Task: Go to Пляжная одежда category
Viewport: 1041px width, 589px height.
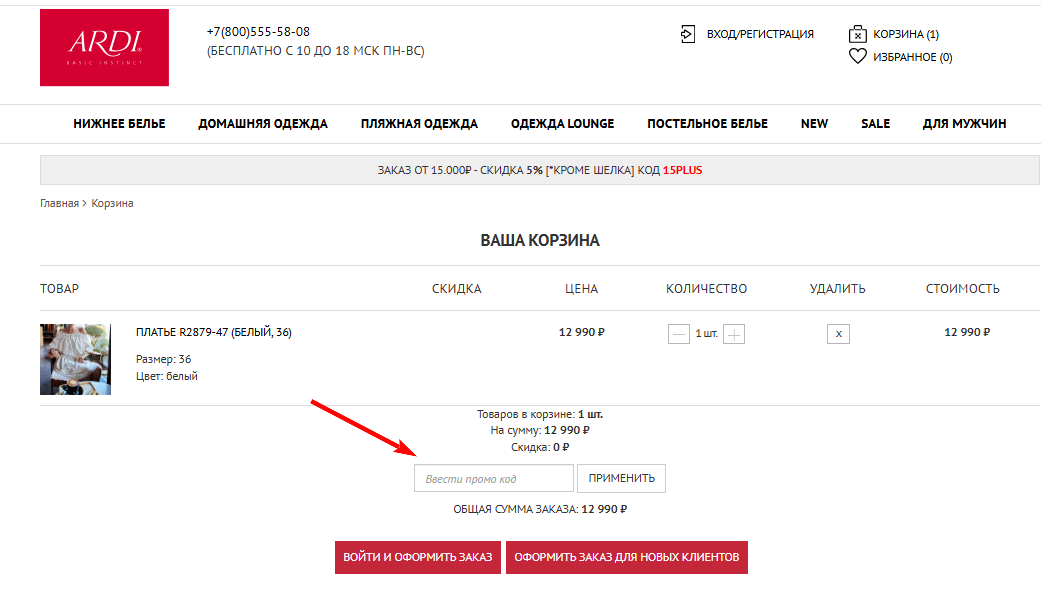Action: (419, 124)
